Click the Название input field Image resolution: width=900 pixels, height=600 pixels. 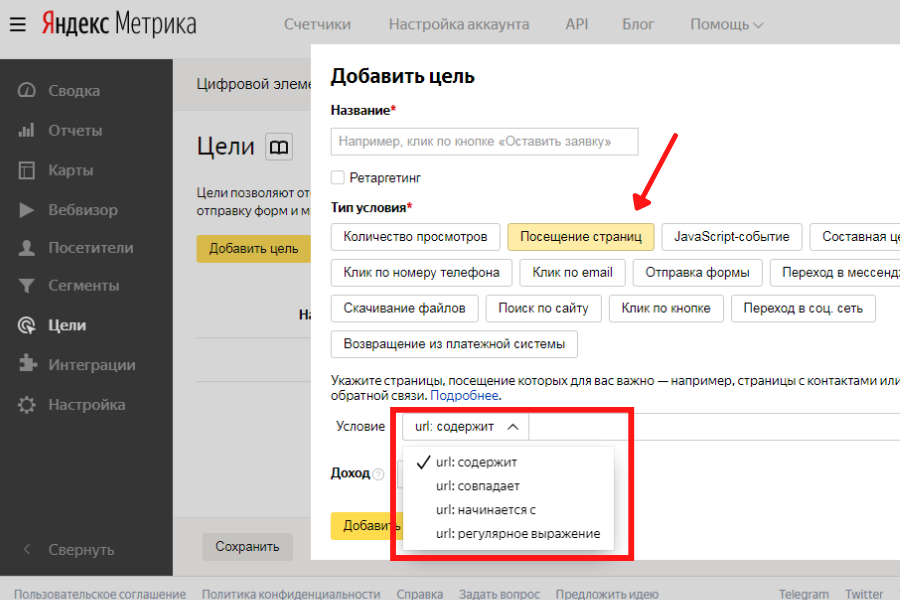[484, 142]
